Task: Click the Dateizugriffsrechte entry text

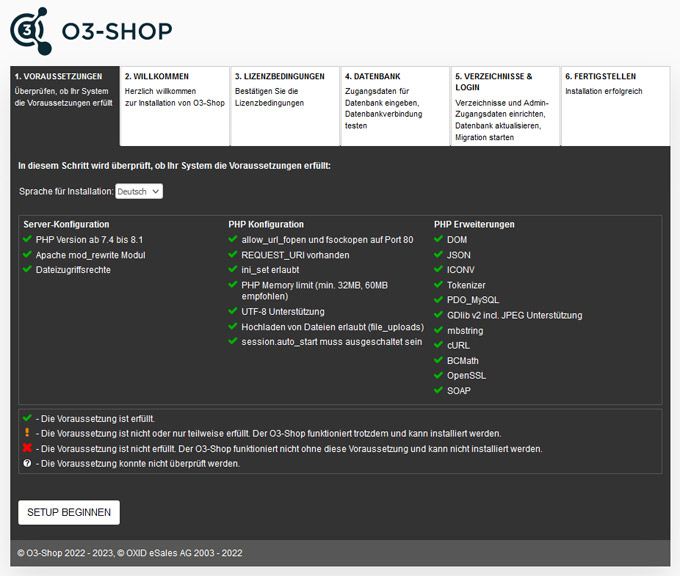Action: coord(73,270)
